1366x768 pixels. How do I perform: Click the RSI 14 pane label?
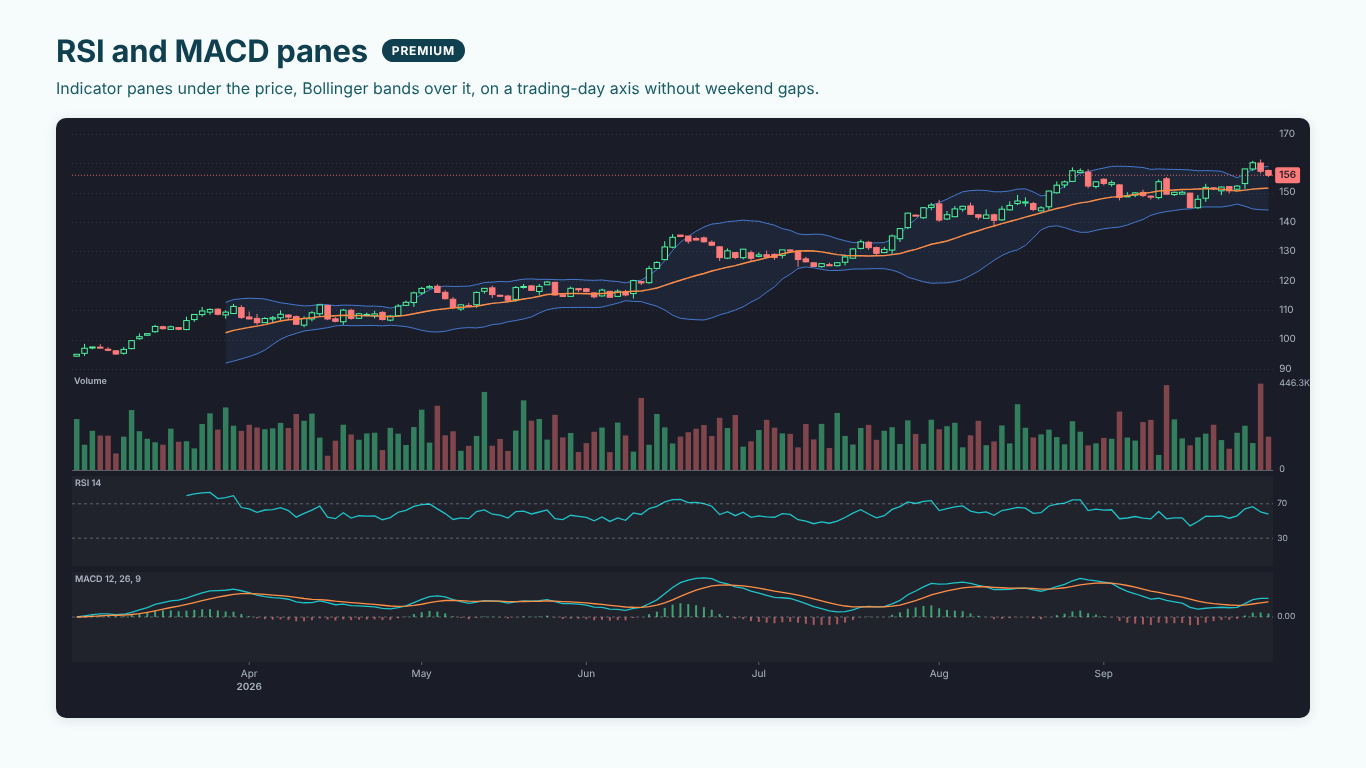[88, 483]
